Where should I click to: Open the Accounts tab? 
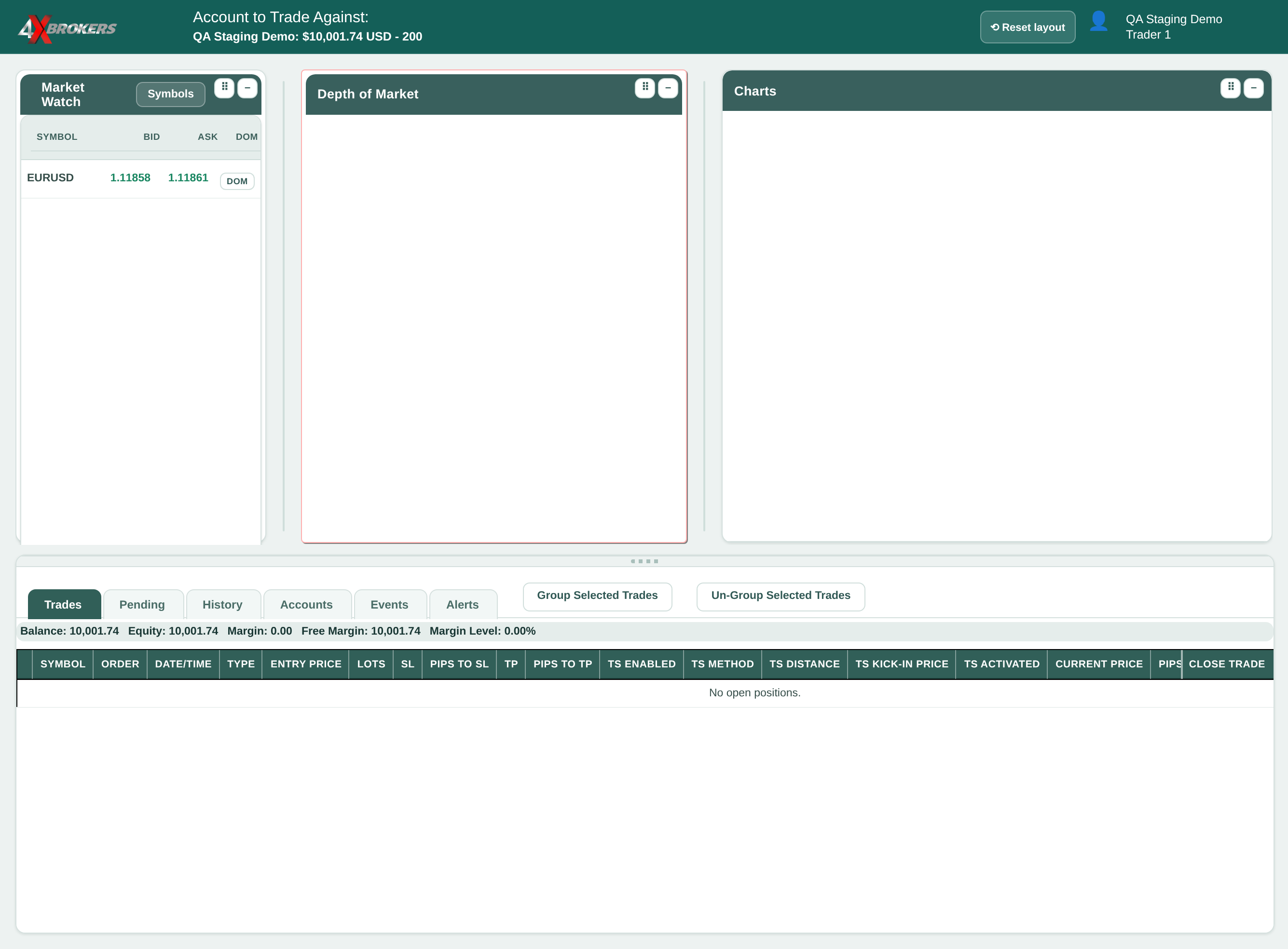[307, 604]
